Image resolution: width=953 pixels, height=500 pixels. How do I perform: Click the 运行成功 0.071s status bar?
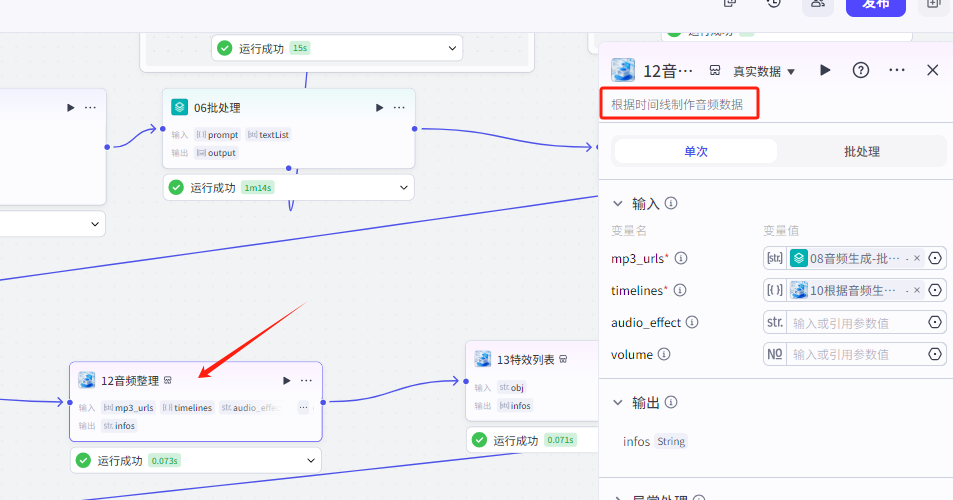click(533, 440)
